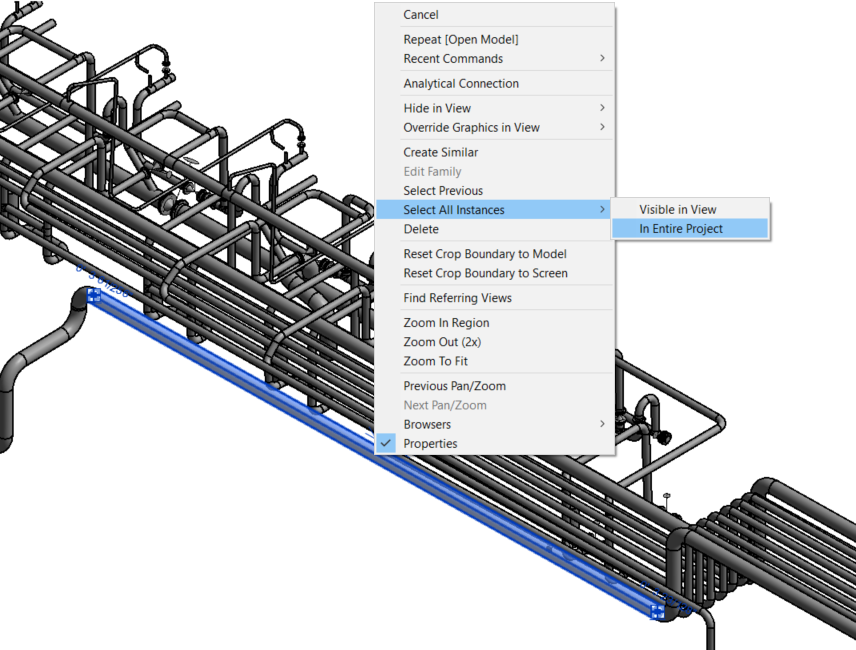Click Reset Crop Boundary to Model
Screen dimensions: 856x650
(x=485, y=254)
